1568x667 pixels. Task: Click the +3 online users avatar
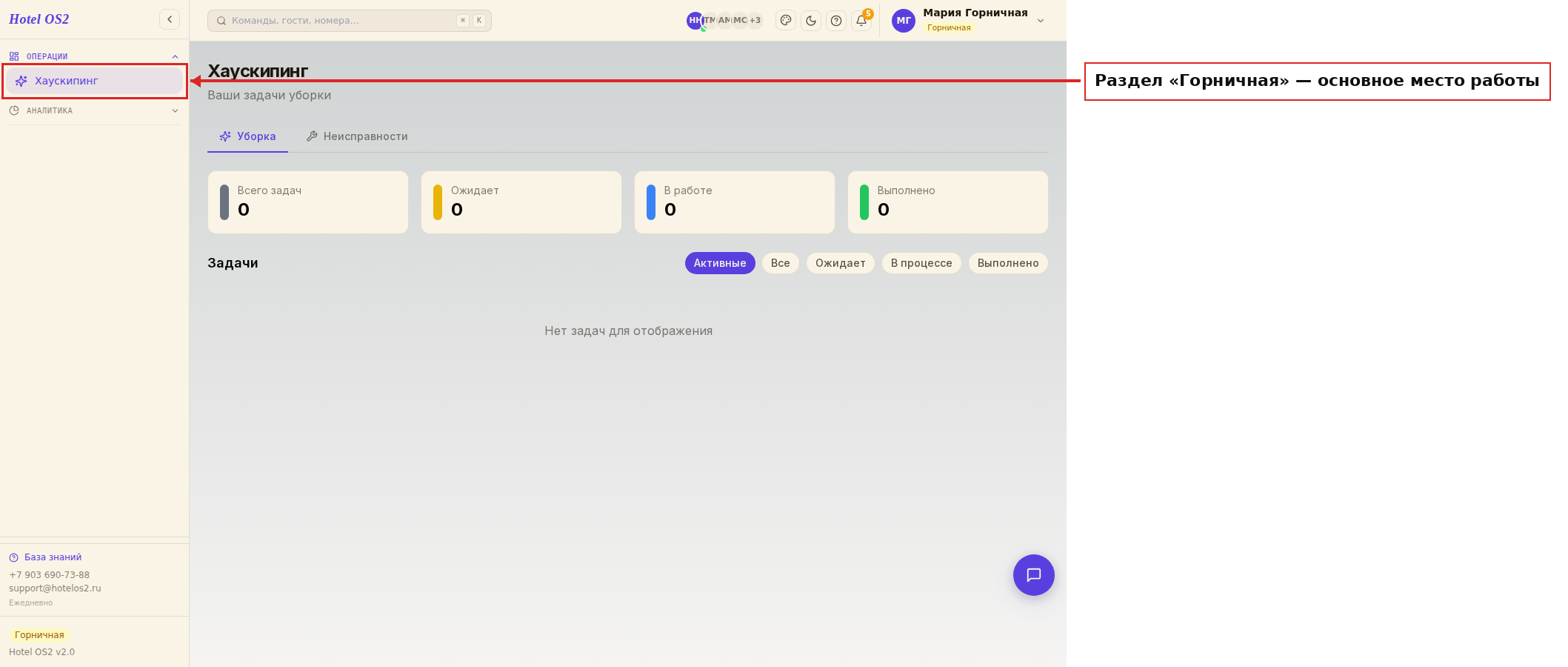[x=755, y=21]
